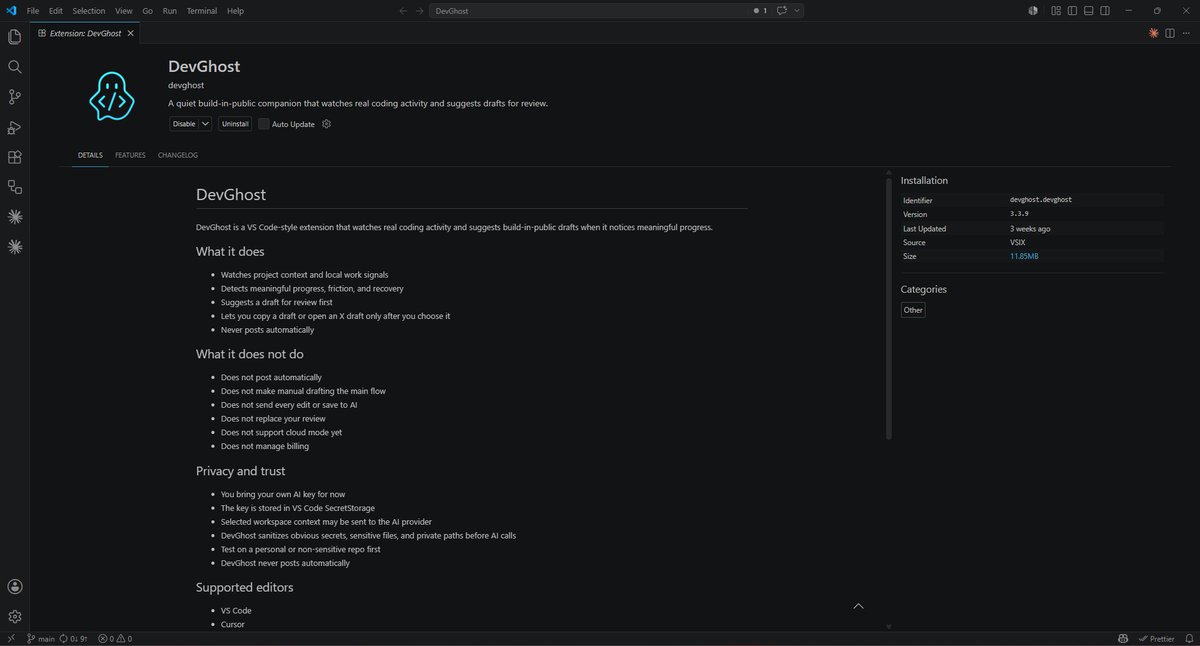Open the editor More Actions ellipsis
The image size is (1200, 646).
click(x=1186, y=33)
